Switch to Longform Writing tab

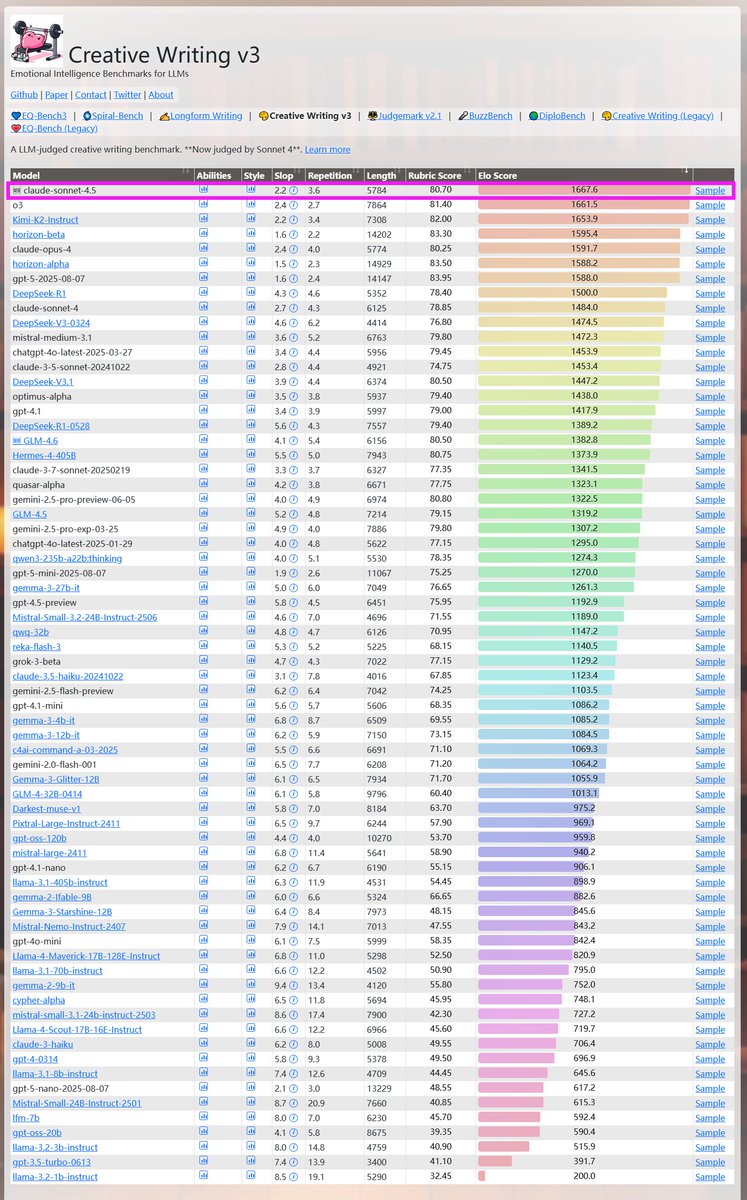(200, 116)
